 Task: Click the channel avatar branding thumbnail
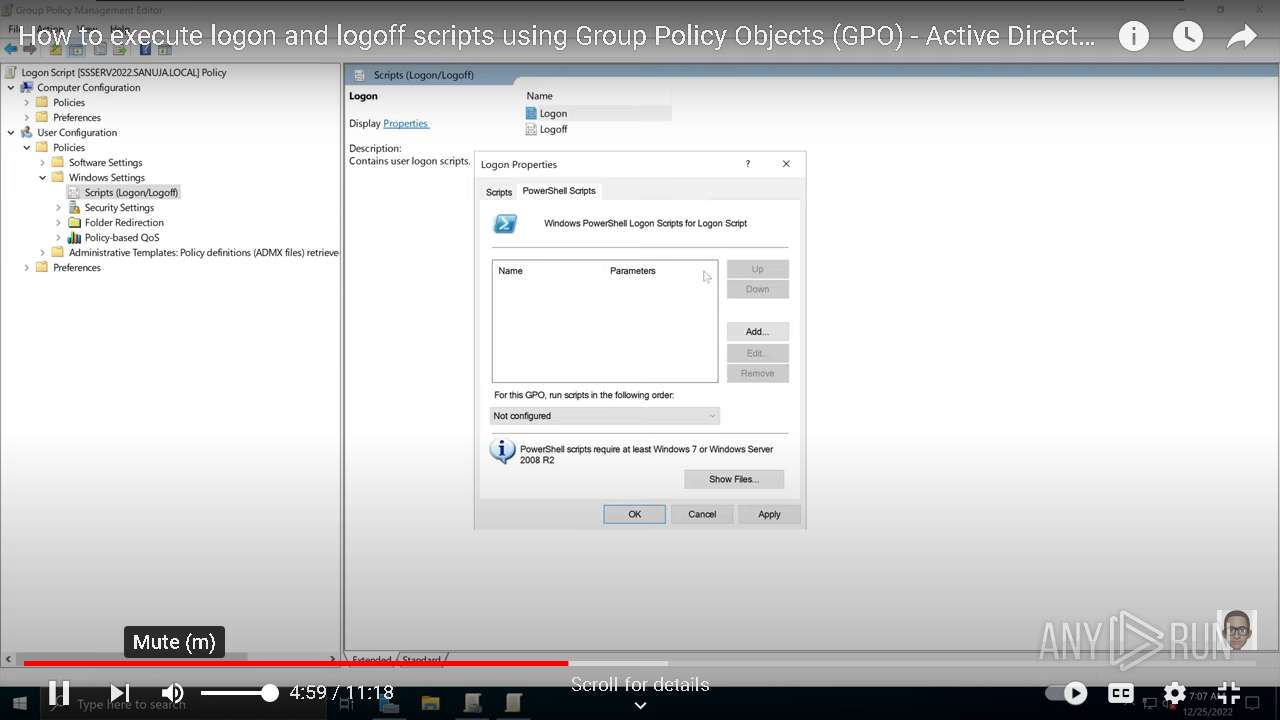point(1237,630)
